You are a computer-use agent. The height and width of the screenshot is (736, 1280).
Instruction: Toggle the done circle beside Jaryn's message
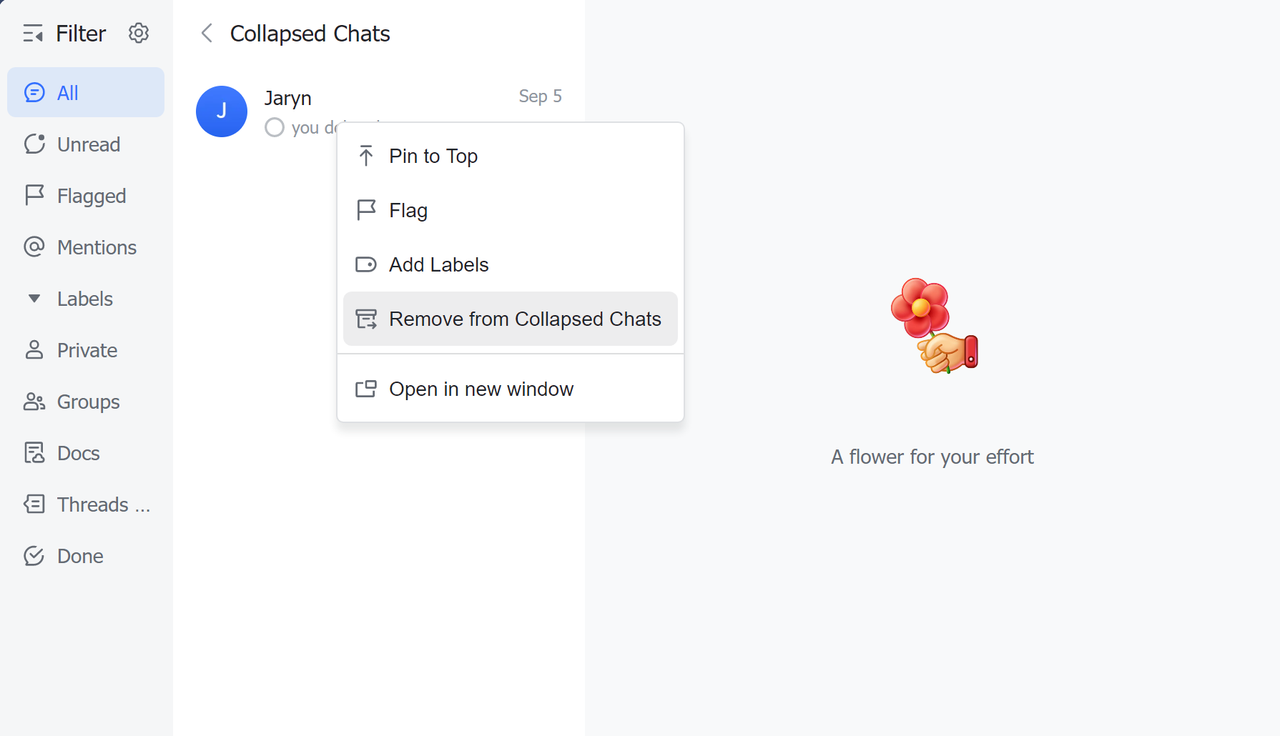click(275, 128)
